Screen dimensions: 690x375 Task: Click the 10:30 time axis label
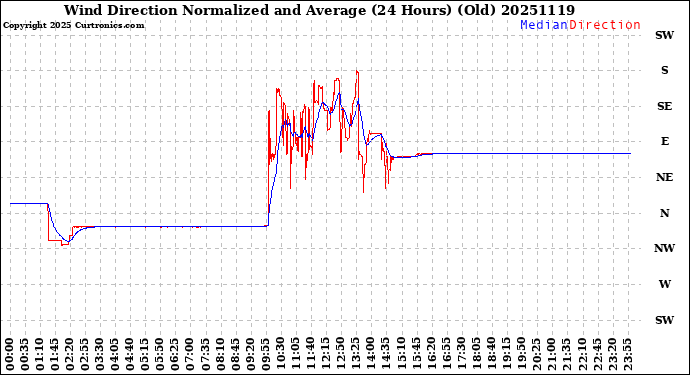coord(280,355)
